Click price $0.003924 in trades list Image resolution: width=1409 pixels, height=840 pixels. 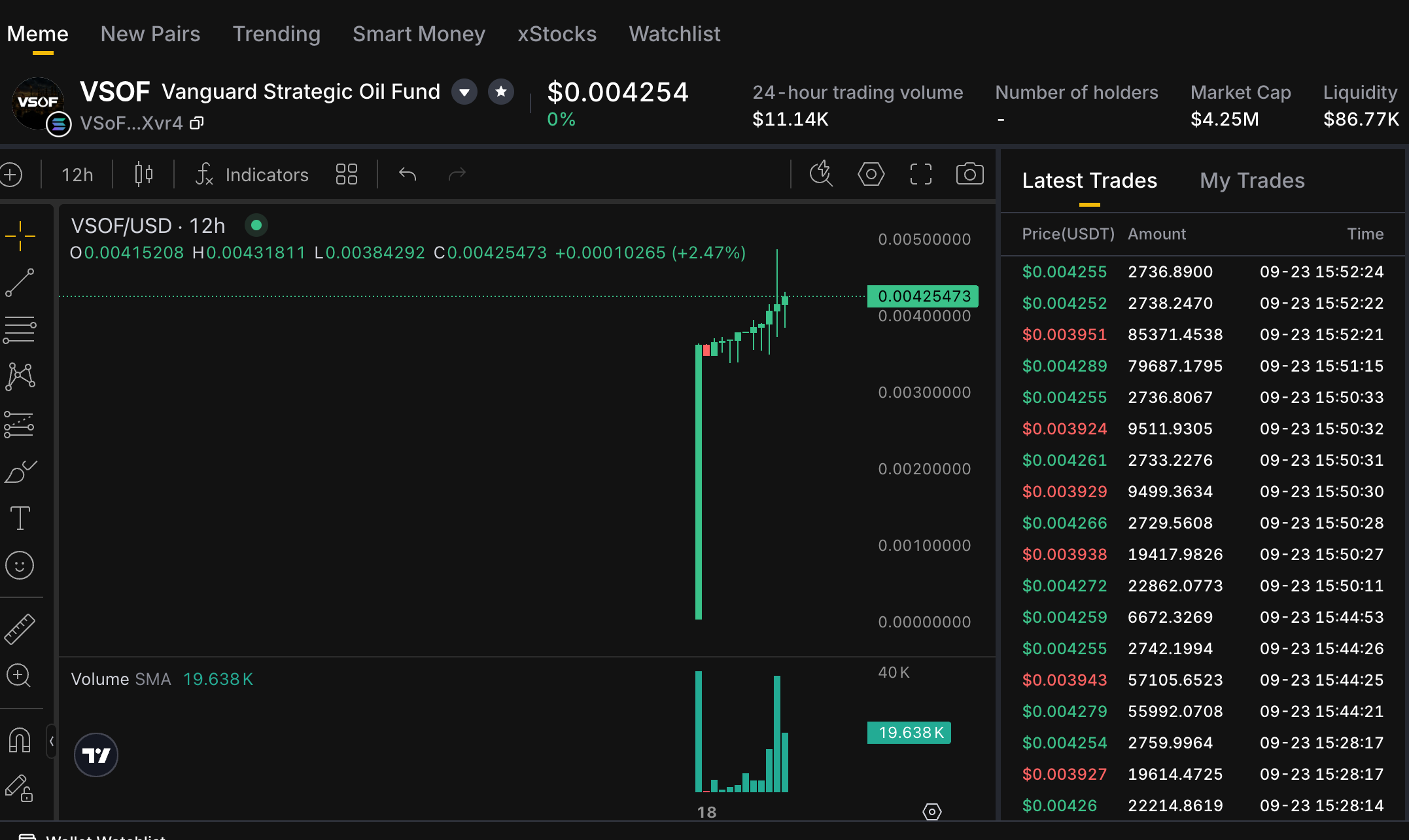(1064, 429)
